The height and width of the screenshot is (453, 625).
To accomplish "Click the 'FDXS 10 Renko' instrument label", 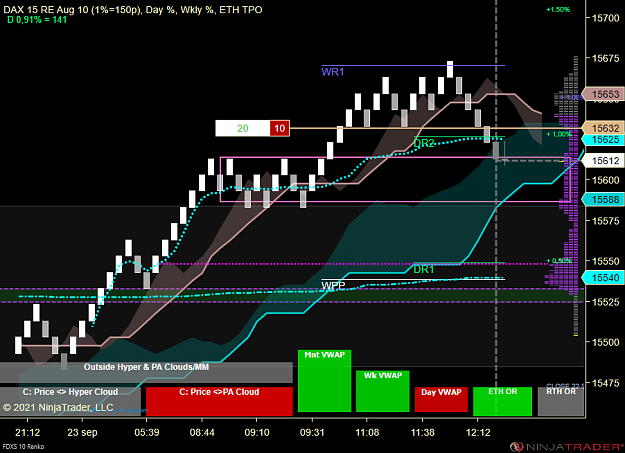I will pyautogui.click(x=23, y=446).
